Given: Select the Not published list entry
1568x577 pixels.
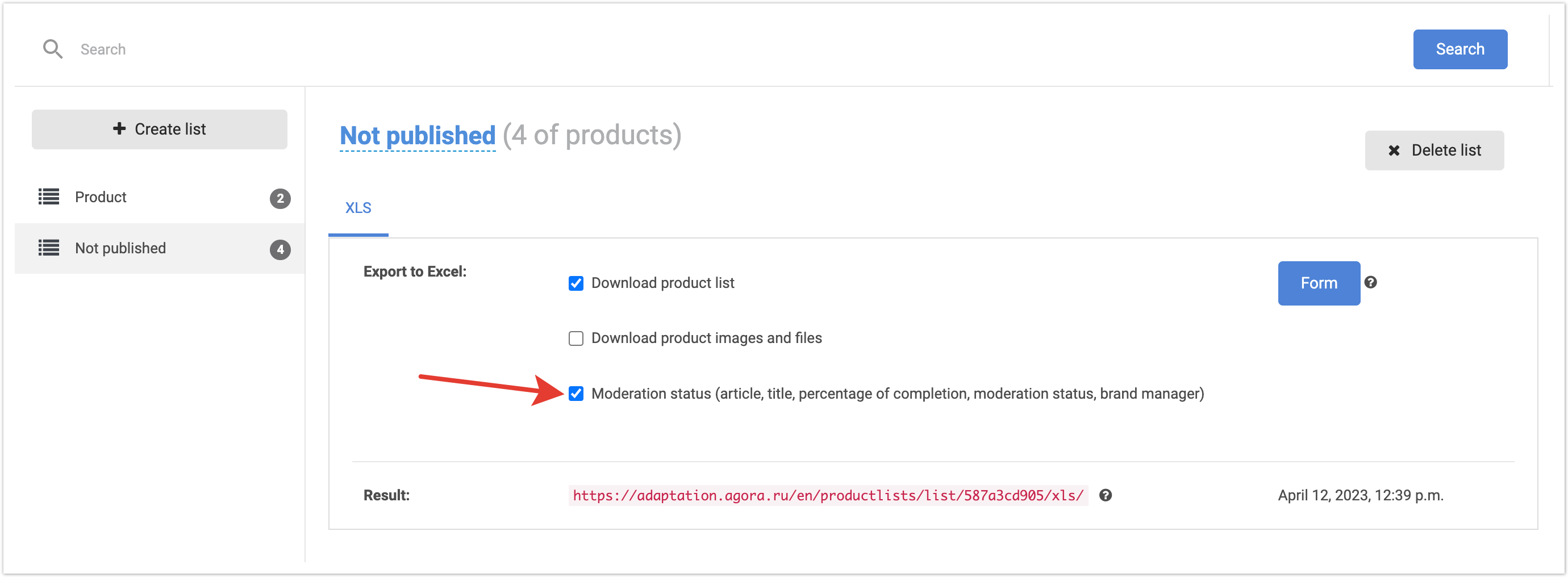Looking at the screenshot, I should [x=120, y=248].
